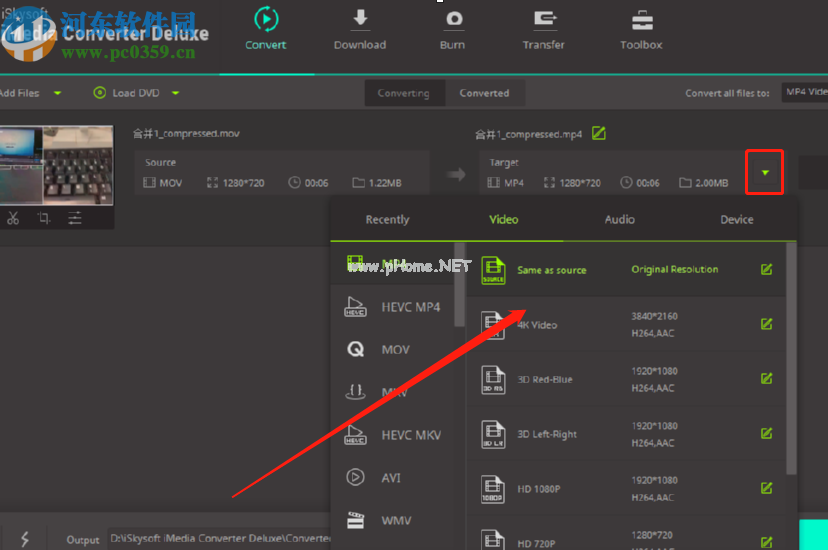The height and width of the screenshot is (550, 828).
Task: Open the Load DVD dropdown arrow
Action: pos(175,93)
